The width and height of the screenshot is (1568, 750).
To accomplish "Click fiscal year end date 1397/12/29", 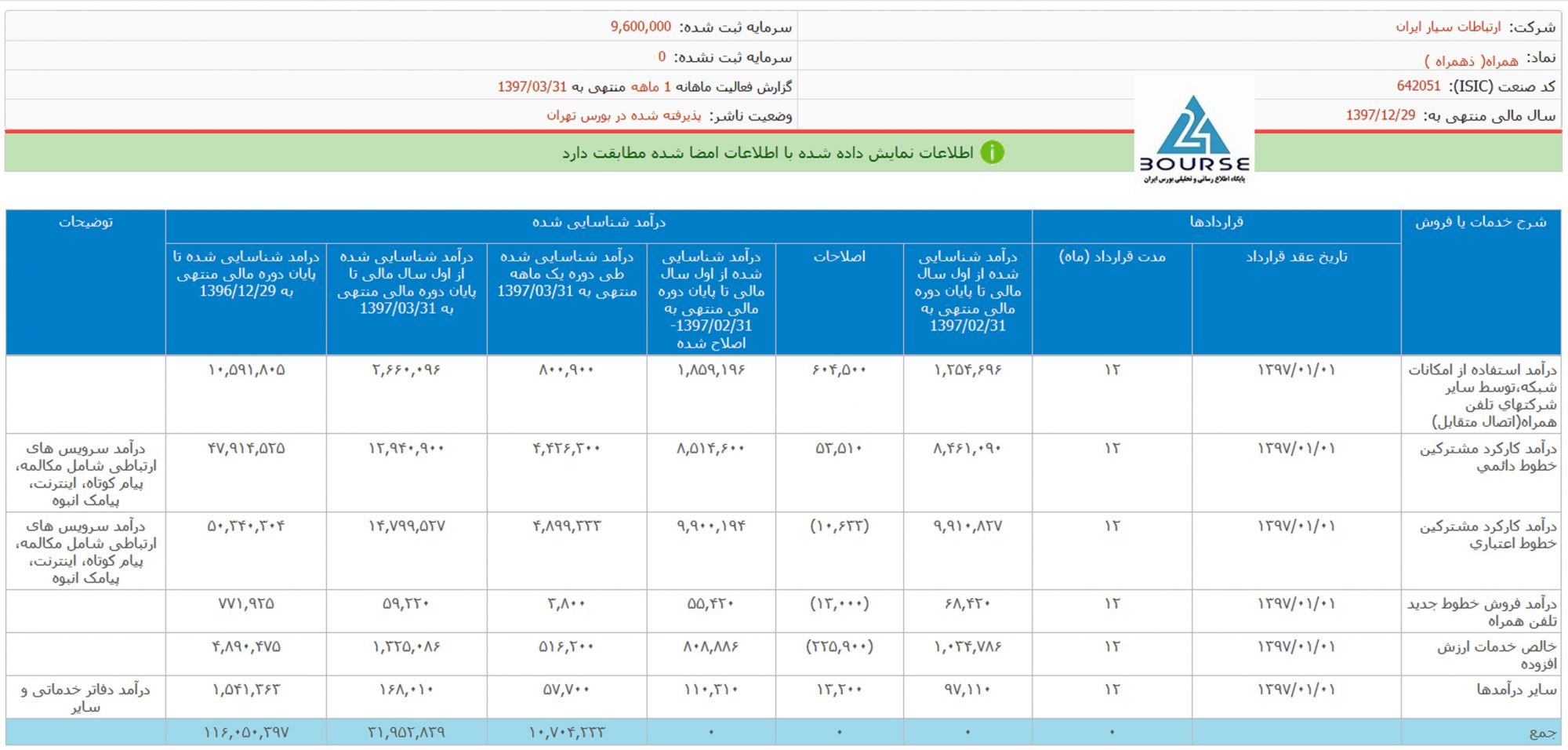I will (1381, 115).
